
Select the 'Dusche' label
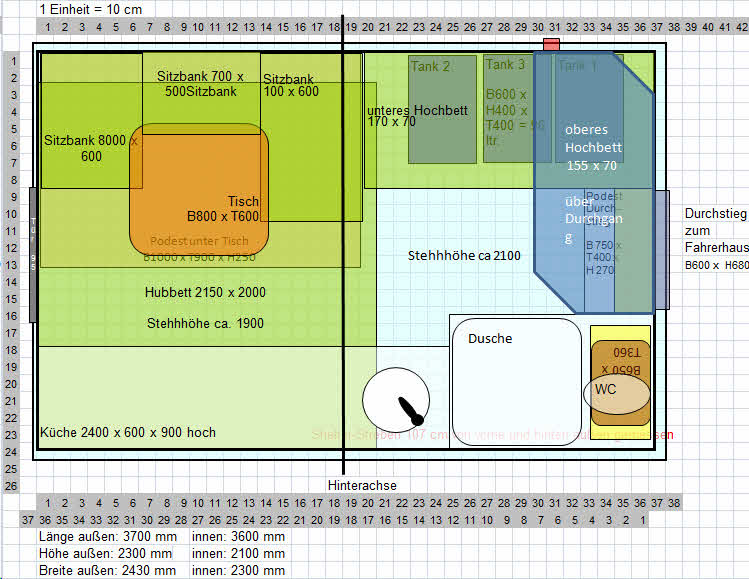tap(490, 339)
